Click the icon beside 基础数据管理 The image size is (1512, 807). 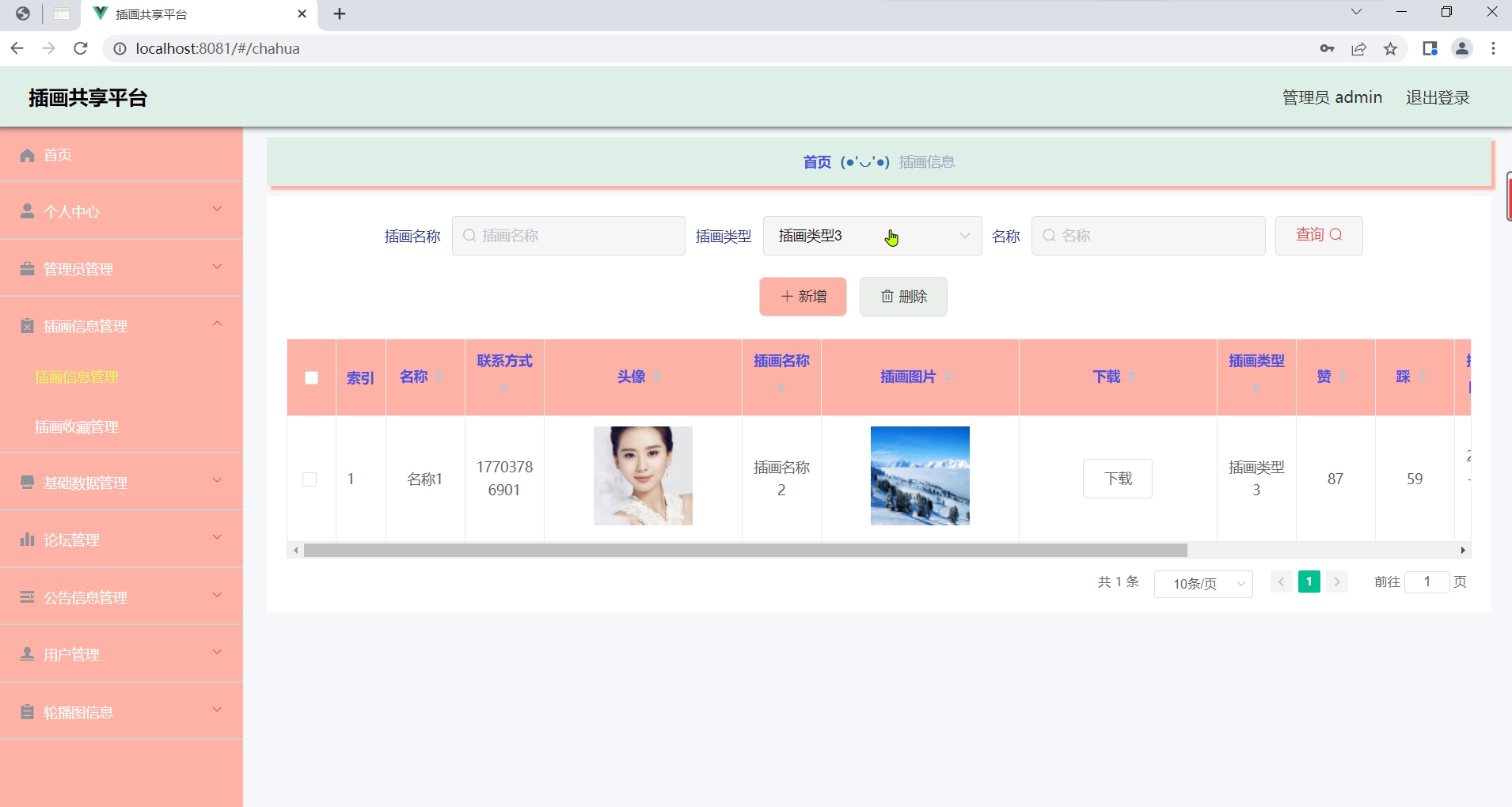coord(27,483)
